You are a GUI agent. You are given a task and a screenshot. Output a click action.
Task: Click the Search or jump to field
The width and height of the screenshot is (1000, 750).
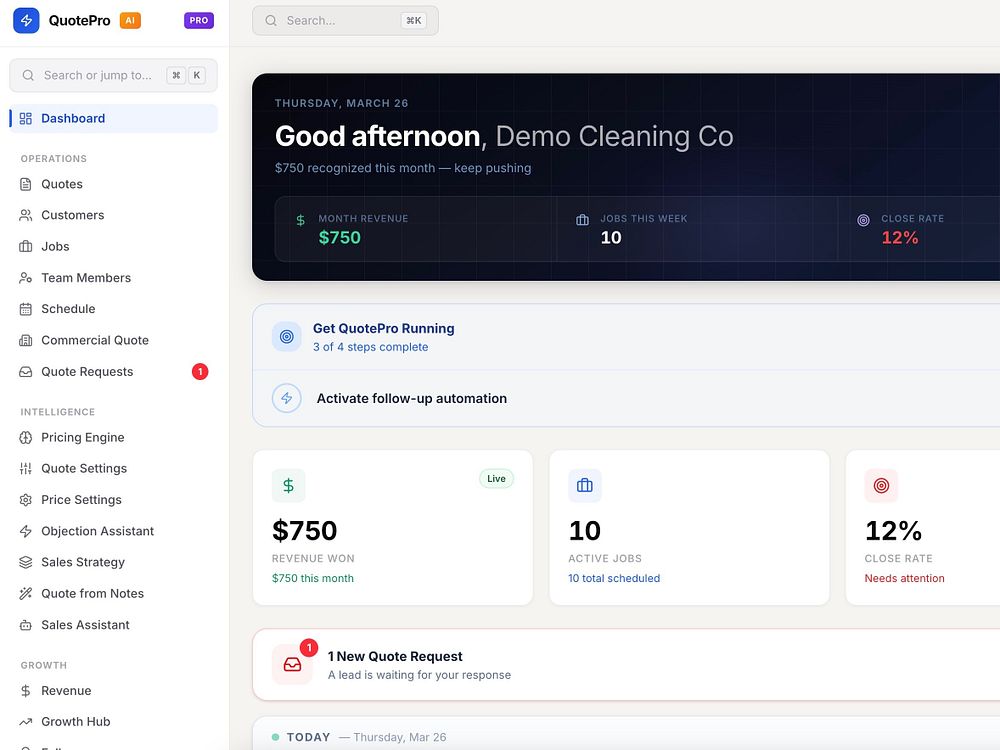click(x=114, y=75)
